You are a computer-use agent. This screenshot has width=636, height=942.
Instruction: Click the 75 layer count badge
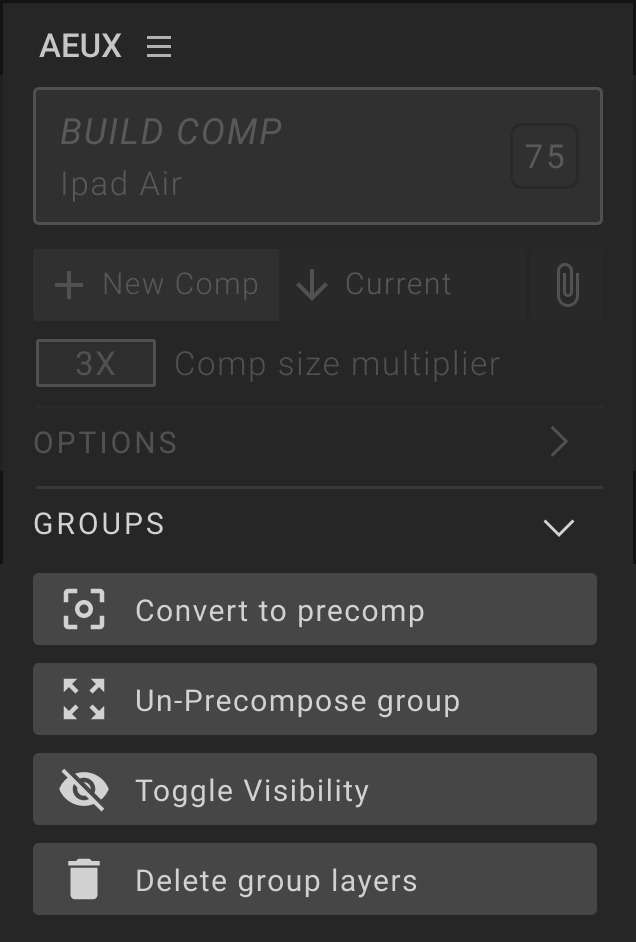(545, 156)
